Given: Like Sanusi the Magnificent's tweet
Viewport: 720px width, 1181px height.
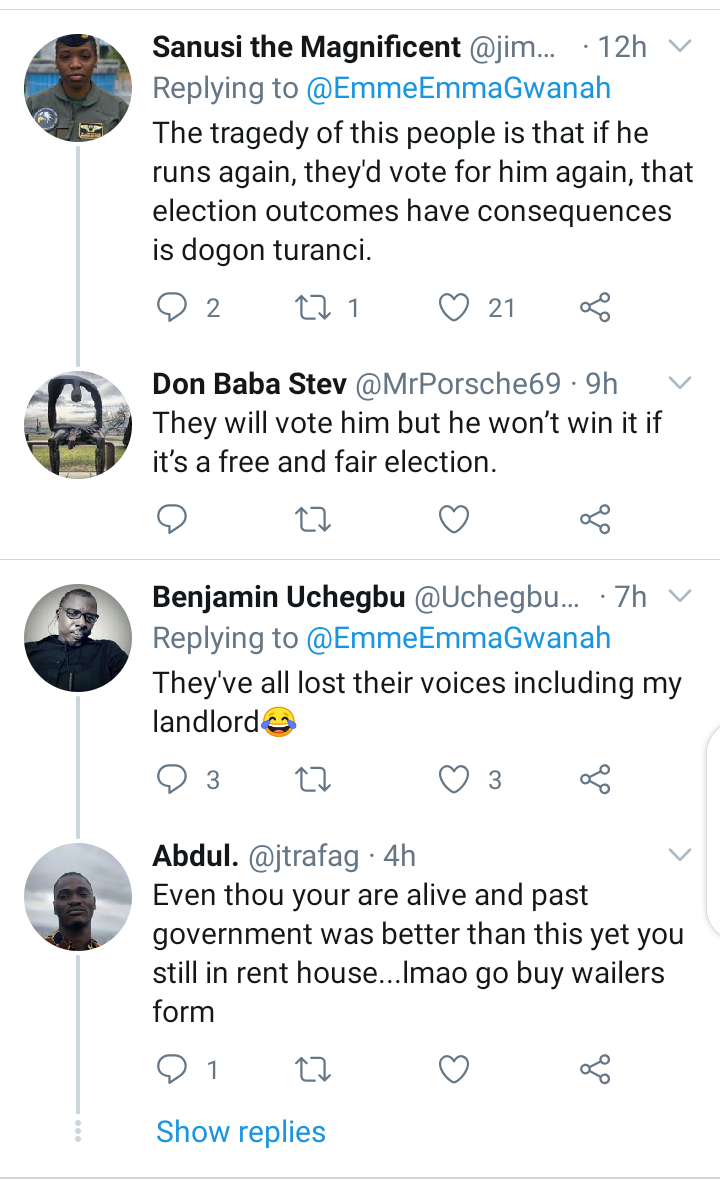Looking at the screenshot, I should click(x=454, y=307).
